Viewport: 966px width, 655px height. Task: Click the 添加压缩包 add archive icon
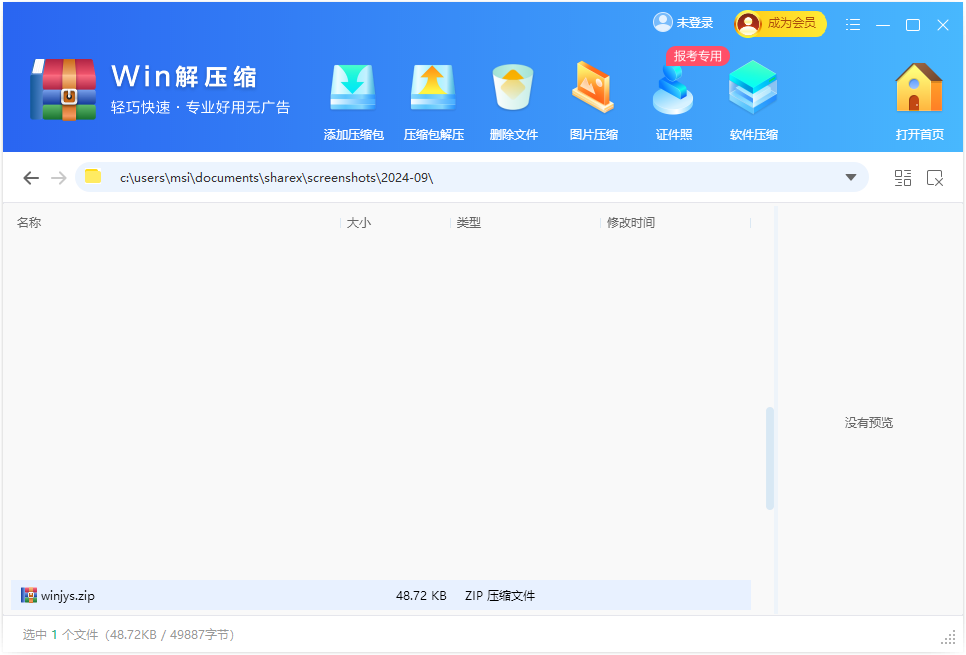pos(353,87)
